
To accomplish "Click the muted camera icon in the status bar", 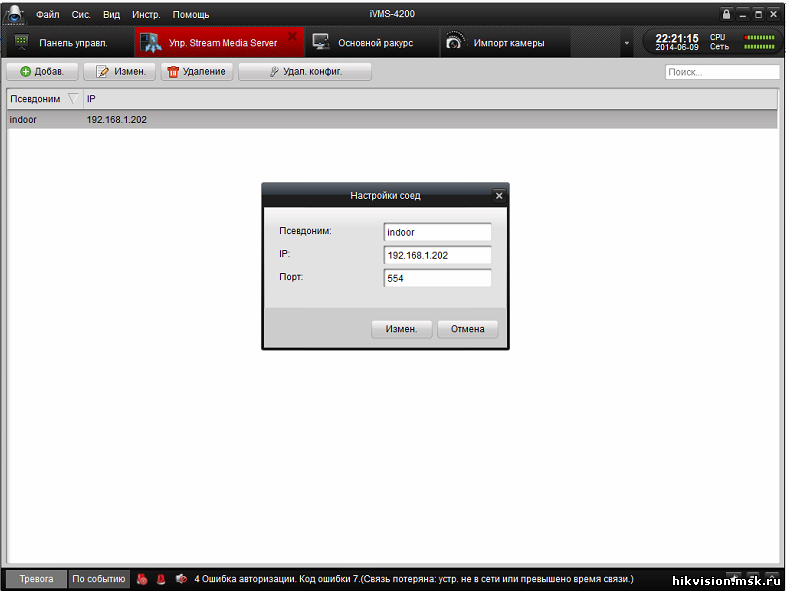I will (x=181, y=579).
